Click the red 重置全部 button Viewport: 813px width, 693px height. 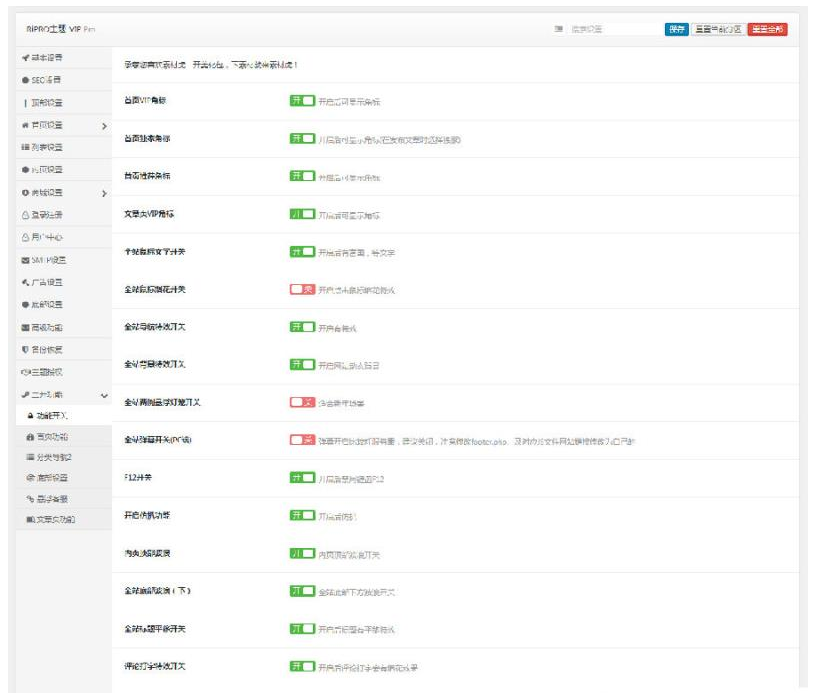[767, 29]
